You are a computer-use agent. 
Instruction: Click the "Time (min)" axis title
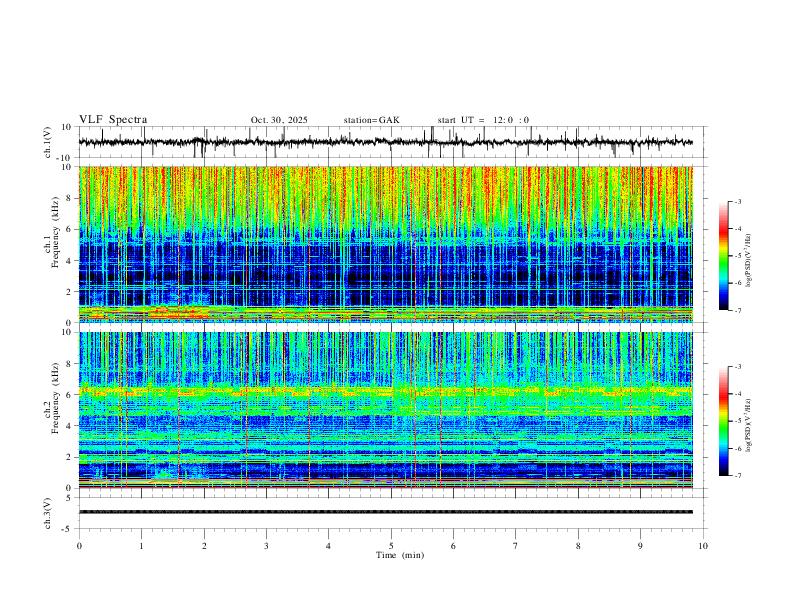pos(400,555)
